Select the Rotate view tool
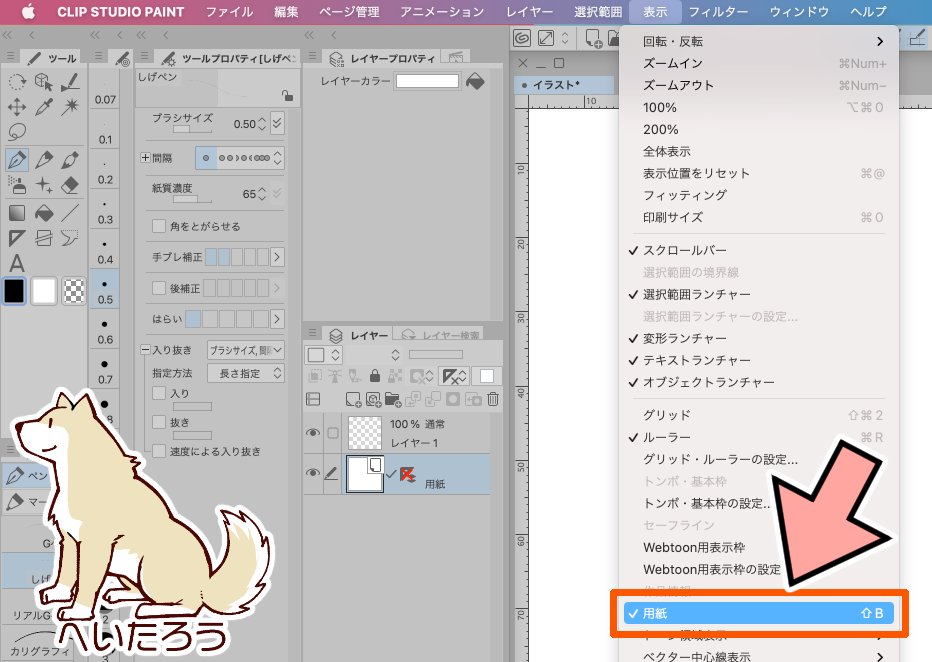Image resolution: width=932 pixels, height=662 pixels. [x=17, y=81]
